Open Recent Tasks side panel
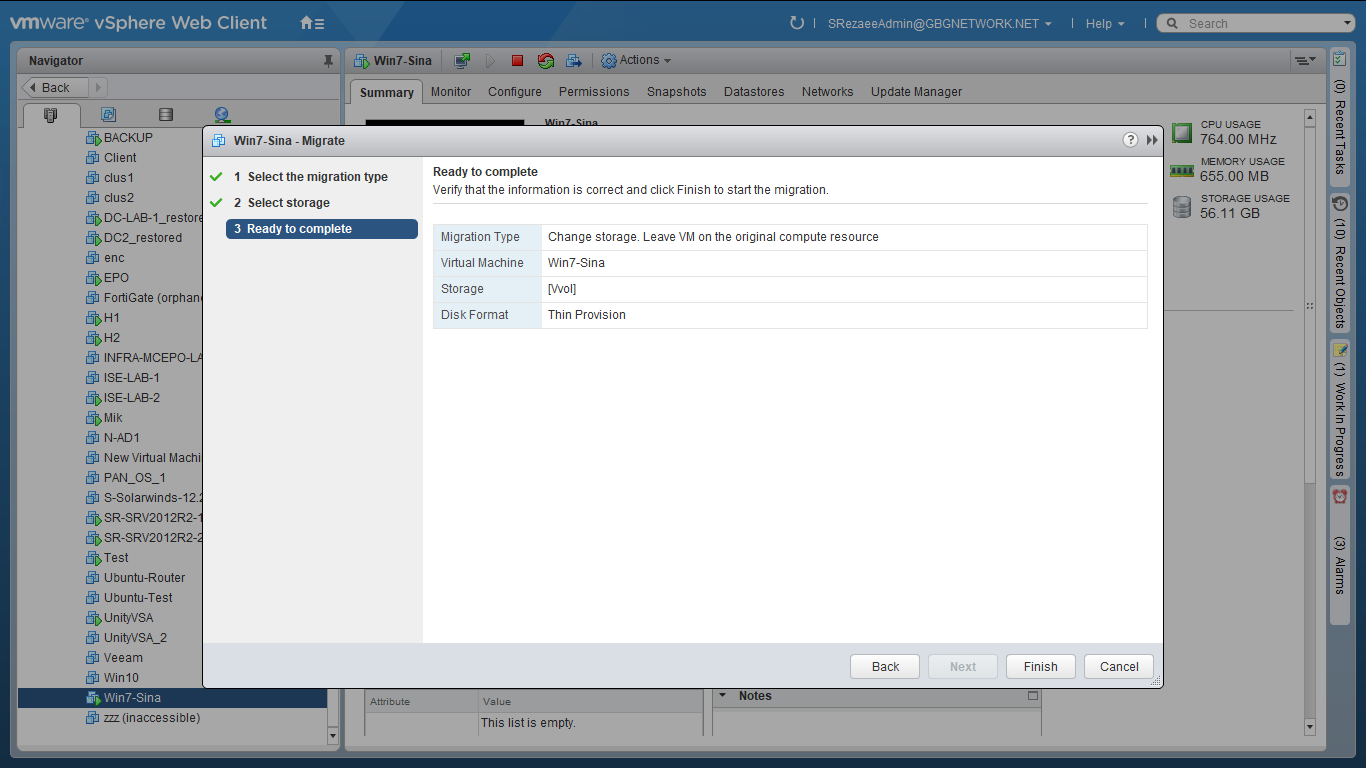Screen dimensions: 1366x768 [1340, 115]
